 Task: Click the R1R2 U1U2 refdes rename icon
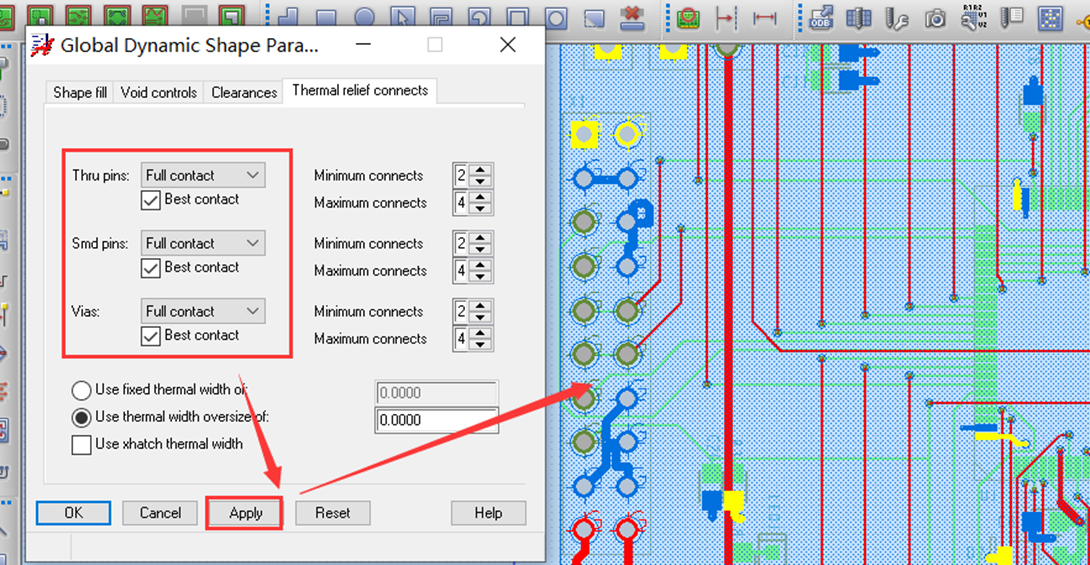tap(973, 17)
